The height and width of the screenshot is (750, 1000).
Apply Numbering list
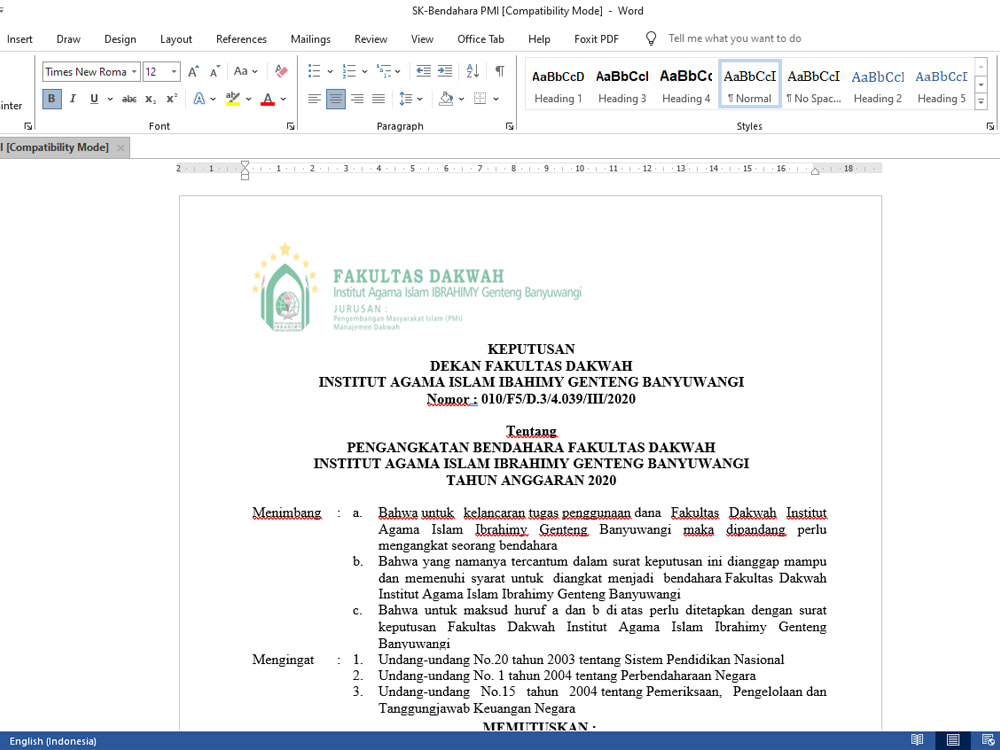tap(349, 71)
